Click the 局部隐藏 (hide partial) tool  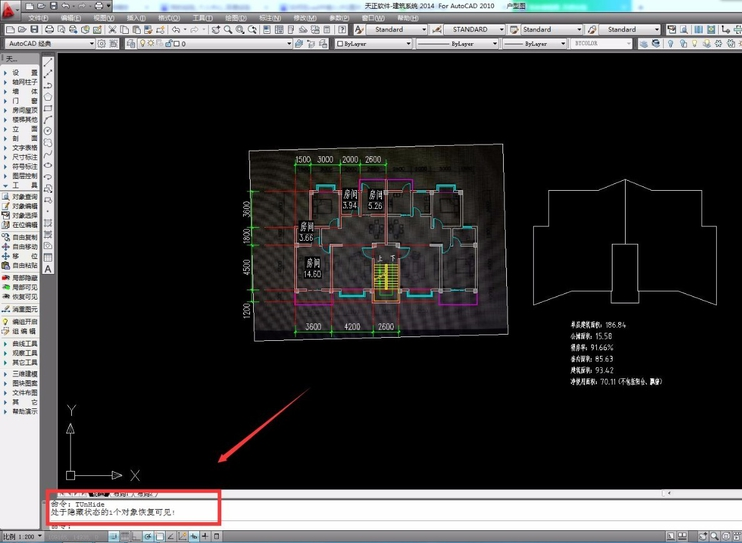pos(24,277)
